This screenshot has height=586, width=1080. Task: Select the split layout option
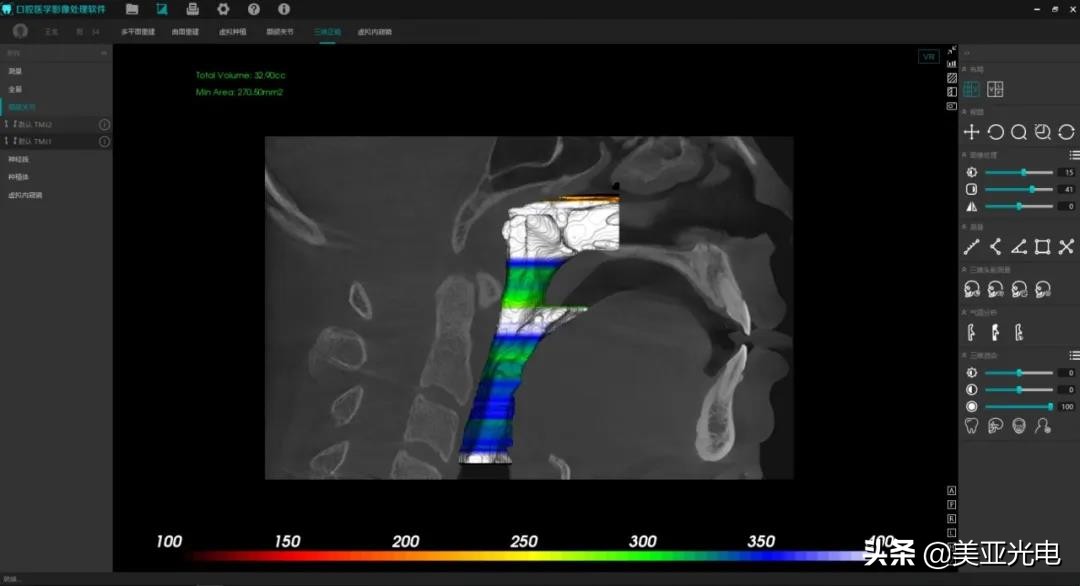(x=995, y=89)
